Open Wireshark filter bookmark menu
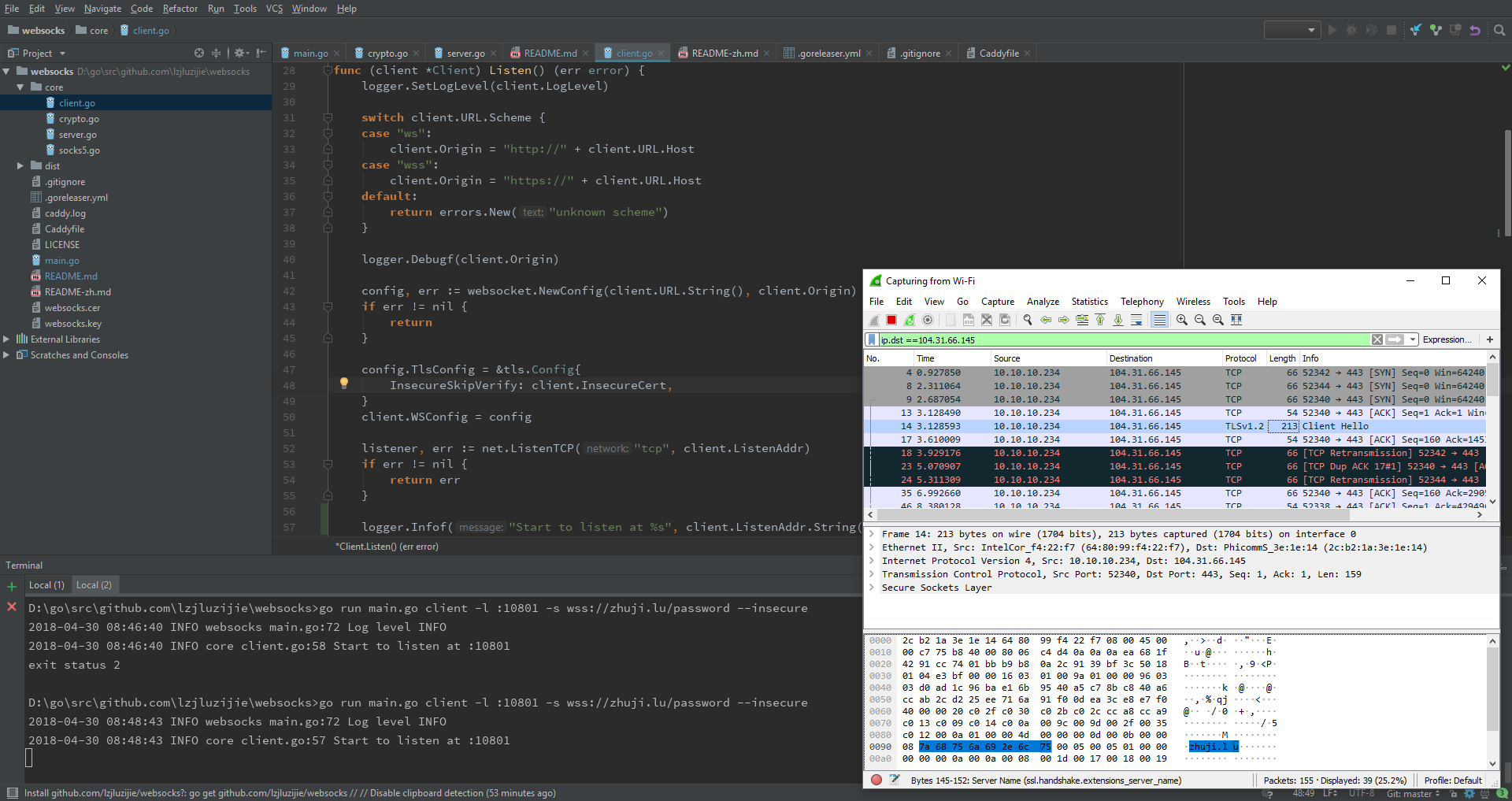 [x=872, y=339]
